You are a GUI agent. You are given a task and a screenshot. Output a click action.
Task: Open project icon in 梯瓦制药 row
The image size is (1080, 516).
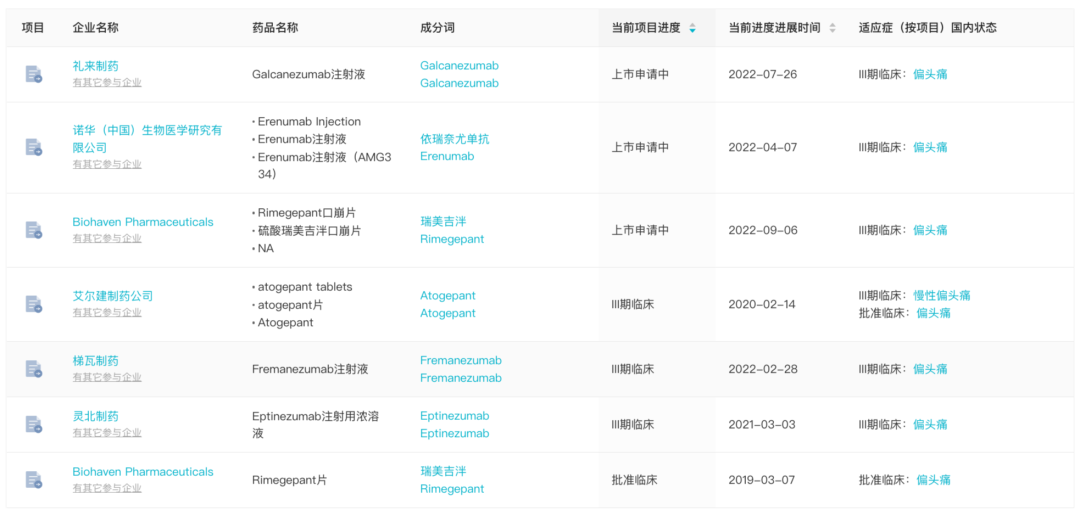tap(34, 369)
